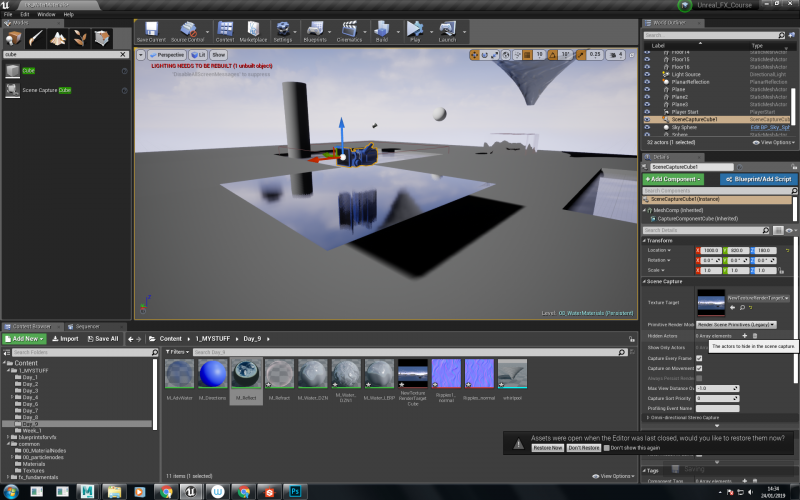Click Blueprint/Add Script button
The image size is (800, 500).
(759, 179)
